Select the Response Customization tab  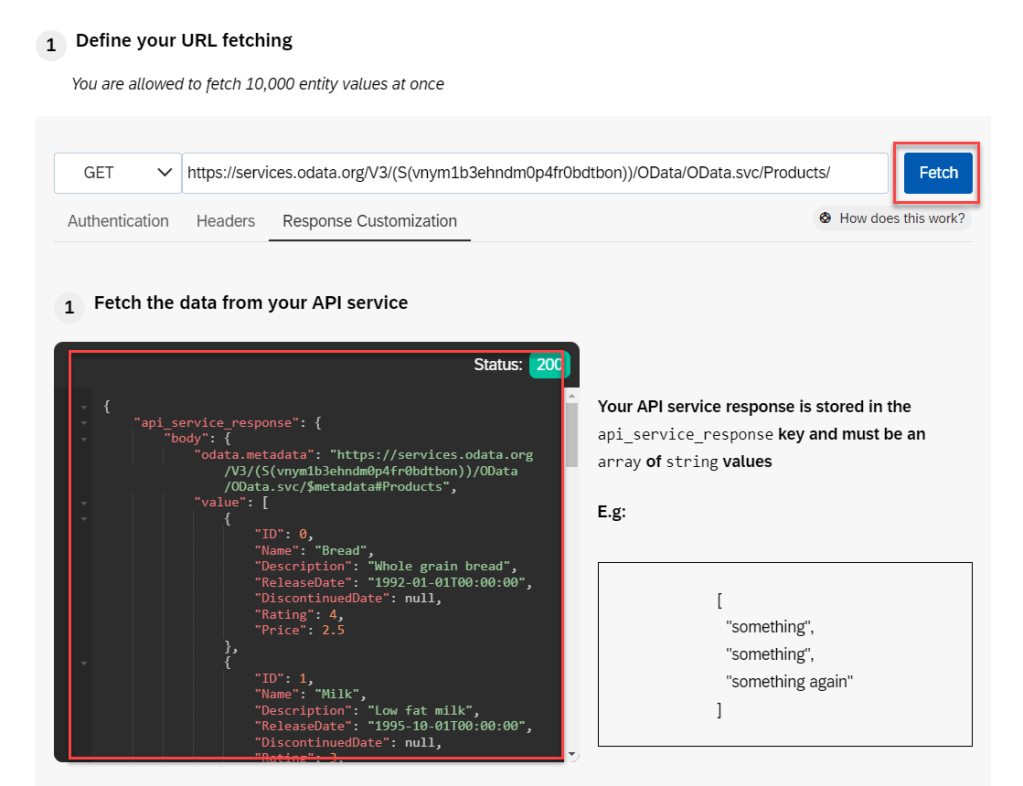tap(369, 221)
